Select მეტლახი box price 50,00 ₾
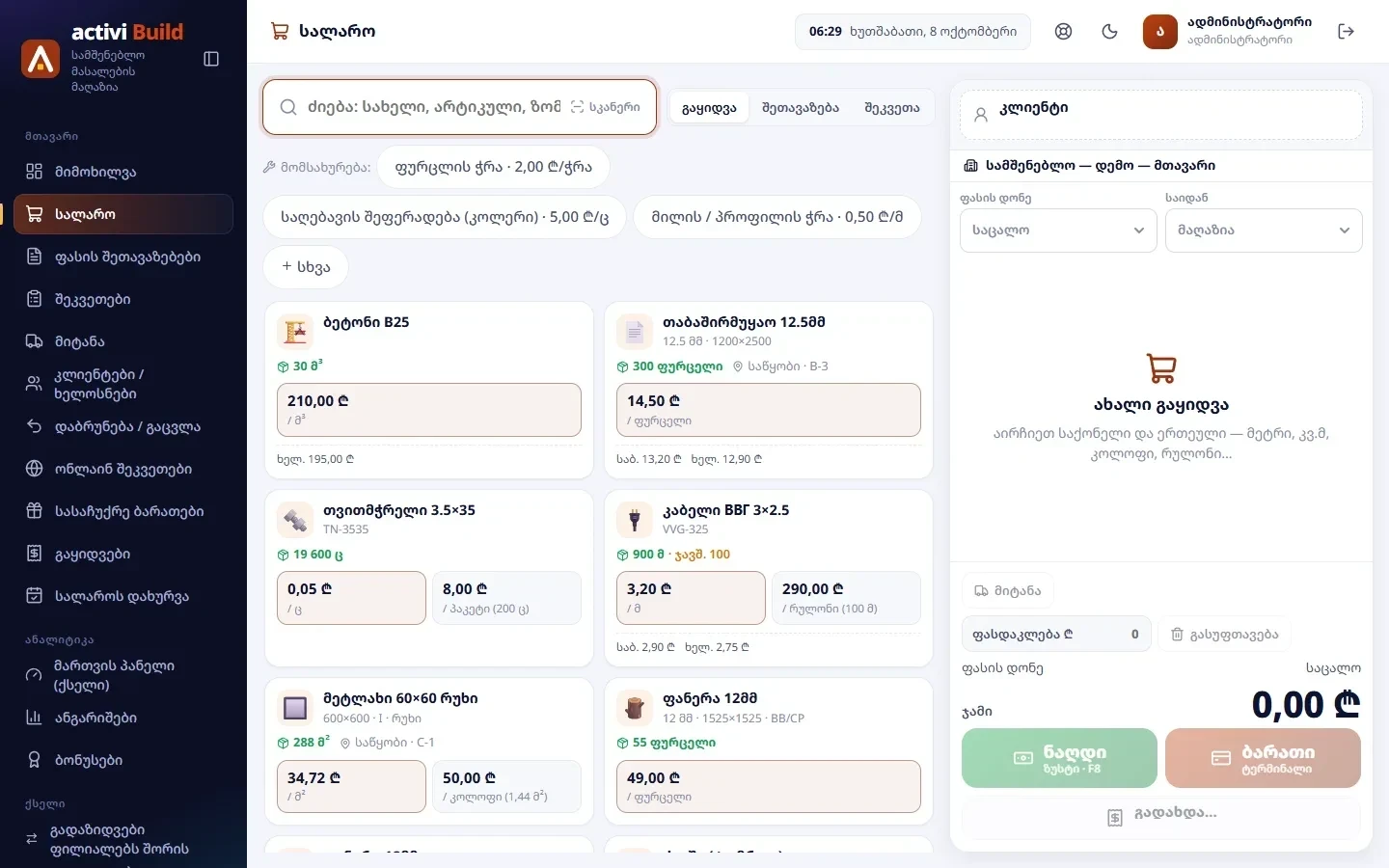Viewport: 1389px width, 868px height. [x=506, y=786]
